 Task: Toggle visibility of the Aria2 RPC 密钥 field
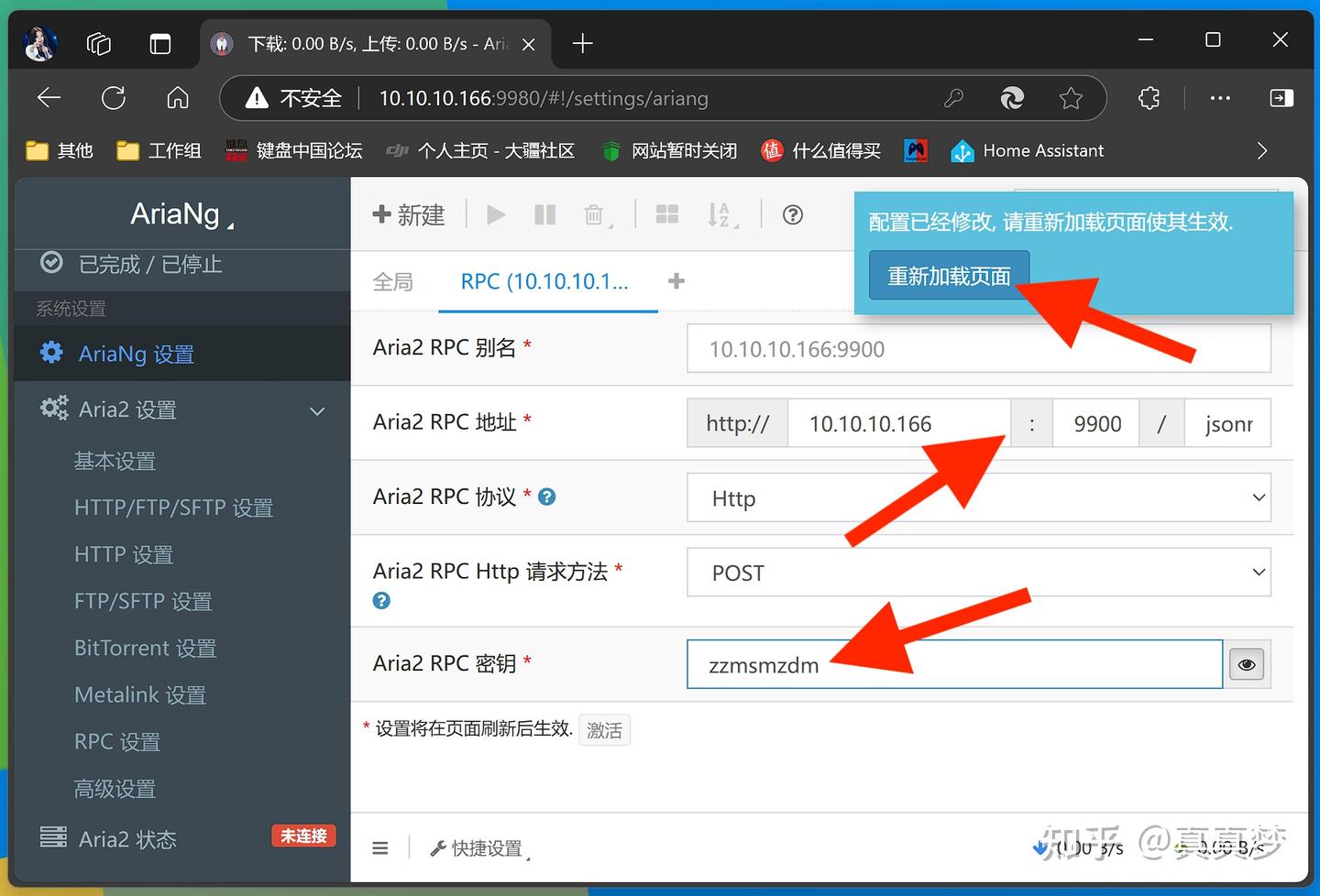click(1246, 664)
